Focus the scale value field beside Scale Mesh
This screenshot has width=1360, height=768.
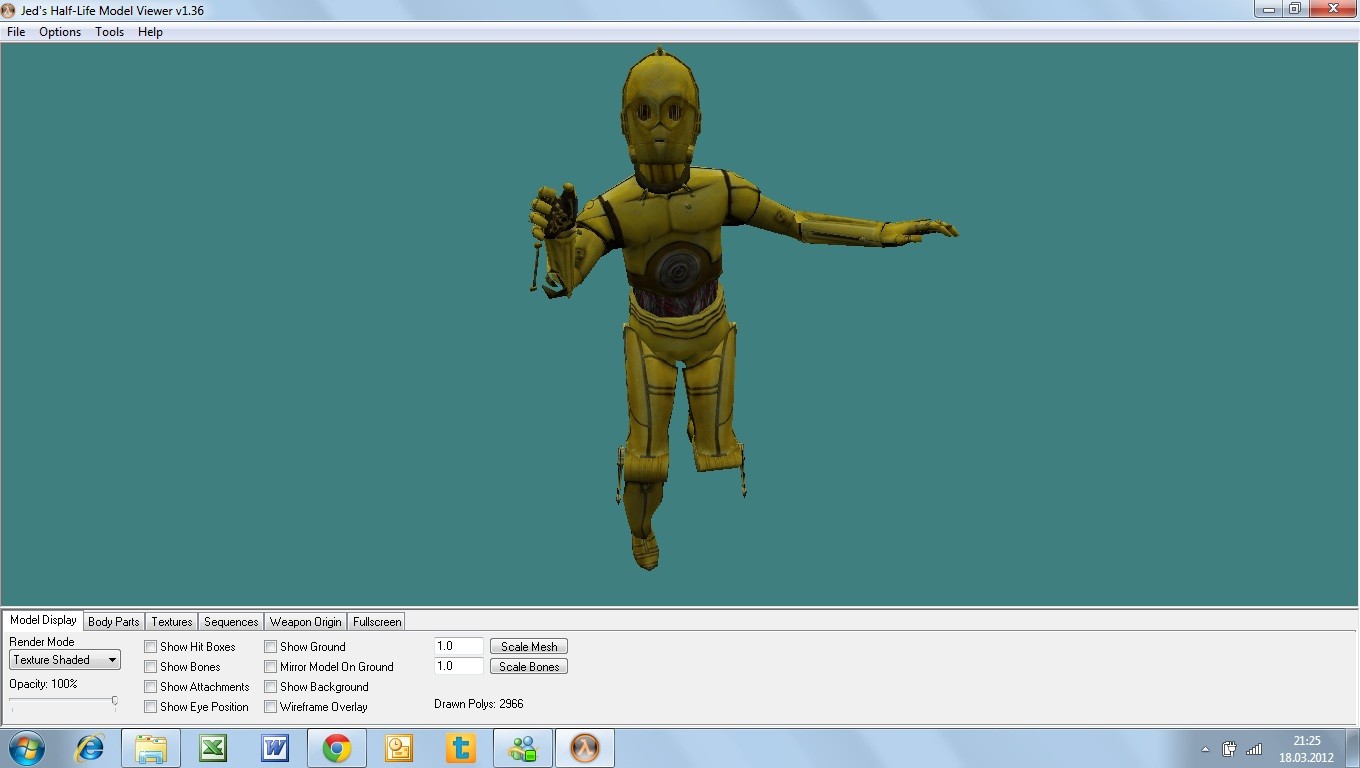(x=459, y=647)
